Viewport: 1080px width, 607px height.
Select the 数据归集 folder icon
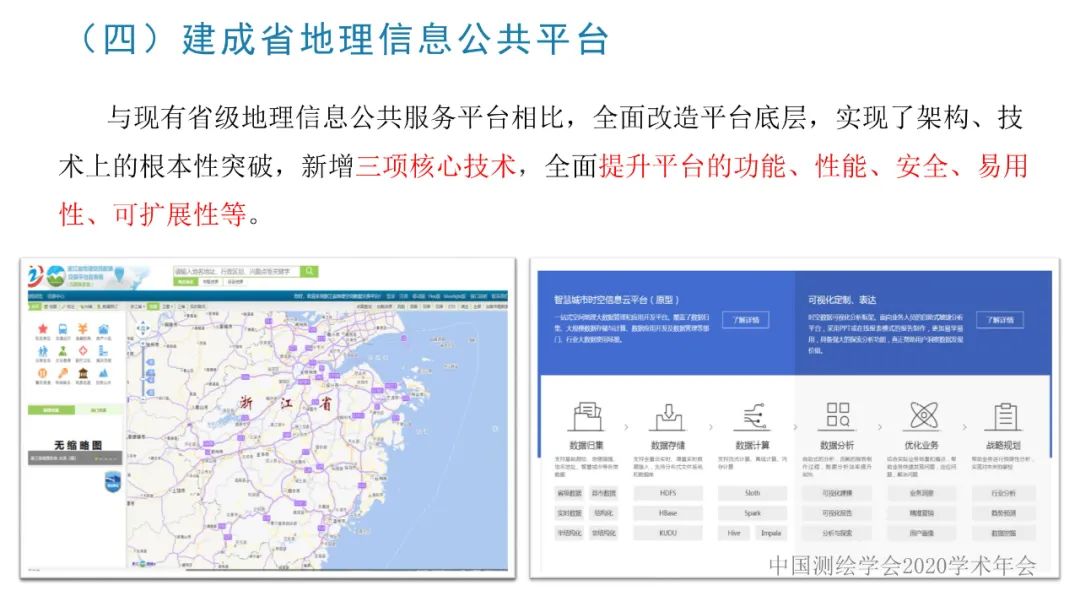(x=586, y=415)
